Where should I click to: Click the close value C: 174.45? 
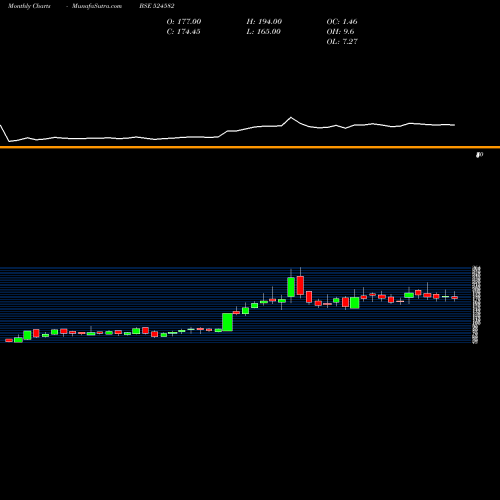point(183,32)
